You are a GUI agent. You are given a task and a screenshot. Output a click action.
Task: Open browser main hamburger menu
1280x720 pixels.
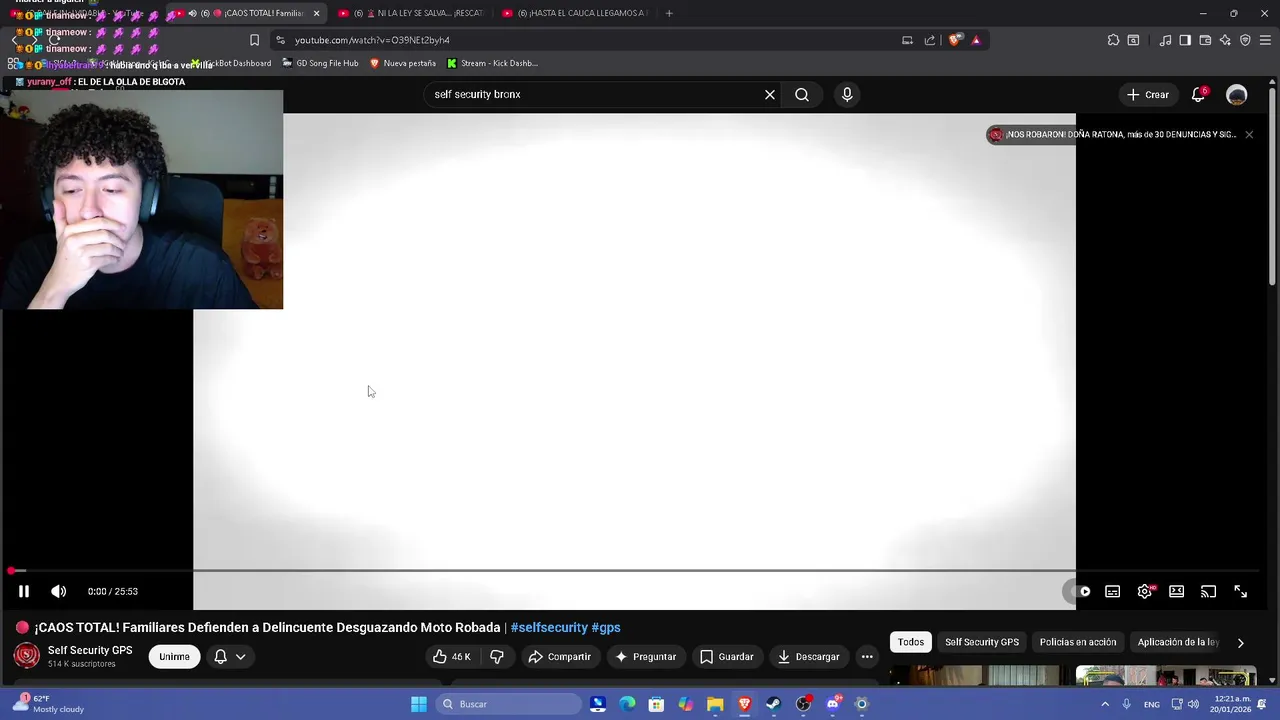click(1266, 40)
